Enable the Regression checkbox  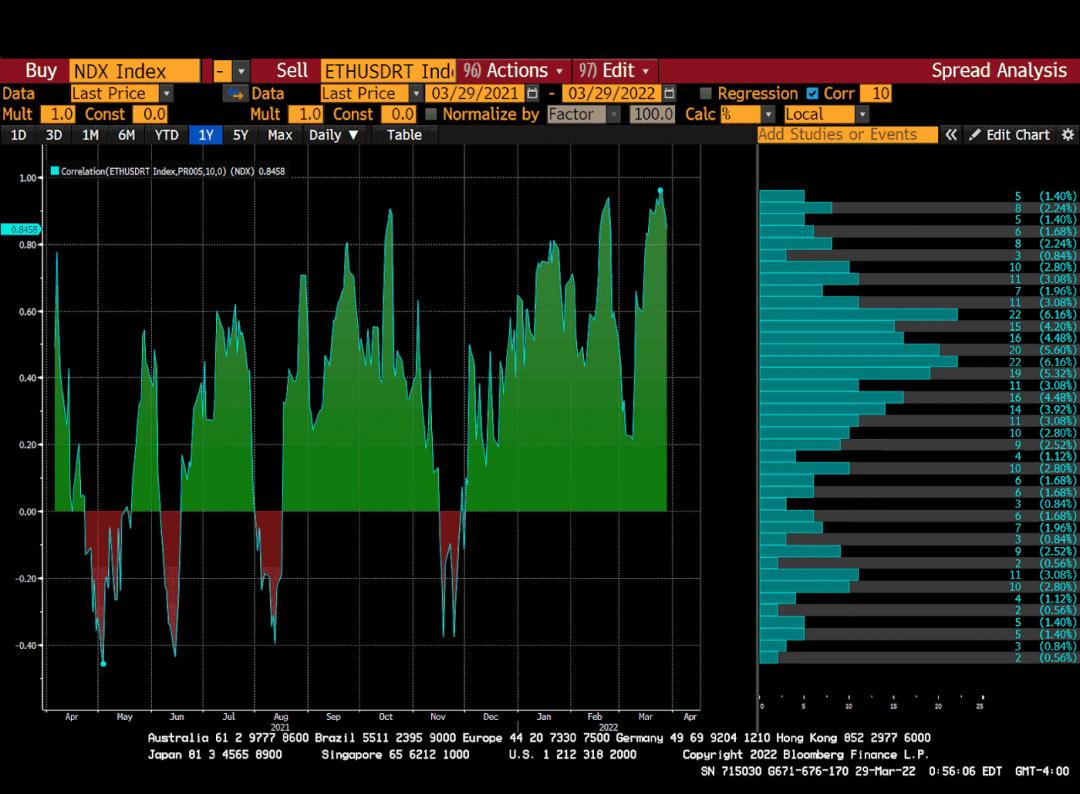tap(706, 93)
